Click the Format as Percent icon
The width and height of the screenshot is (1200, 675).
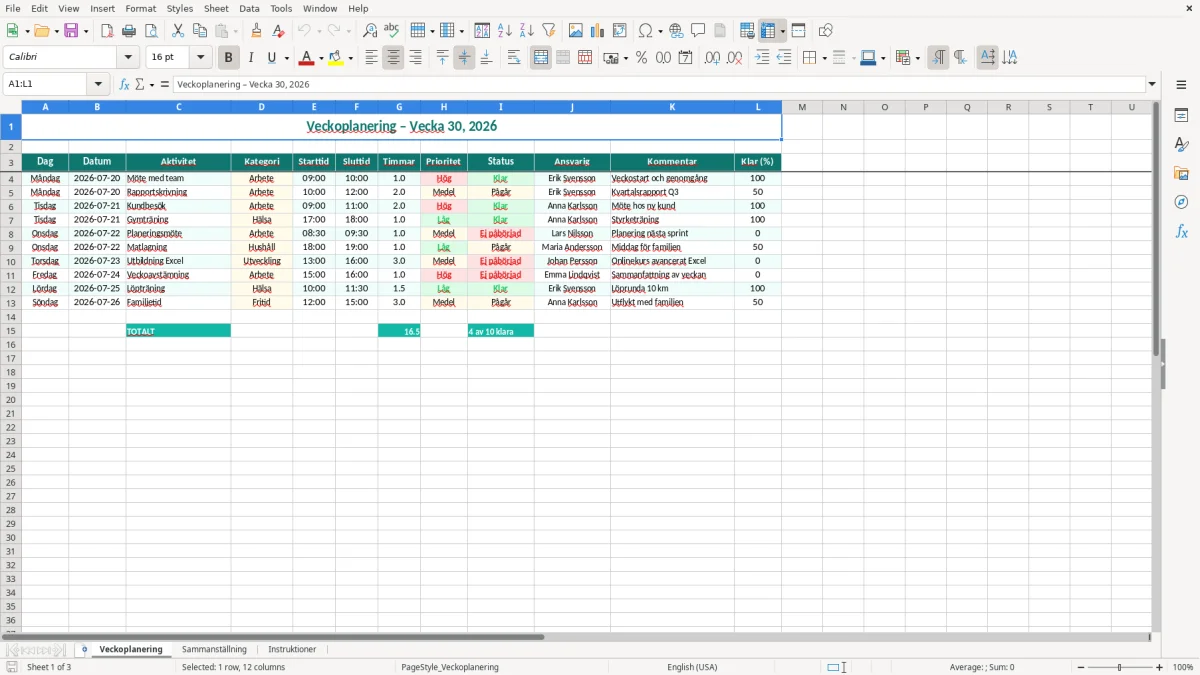point(641,58)
